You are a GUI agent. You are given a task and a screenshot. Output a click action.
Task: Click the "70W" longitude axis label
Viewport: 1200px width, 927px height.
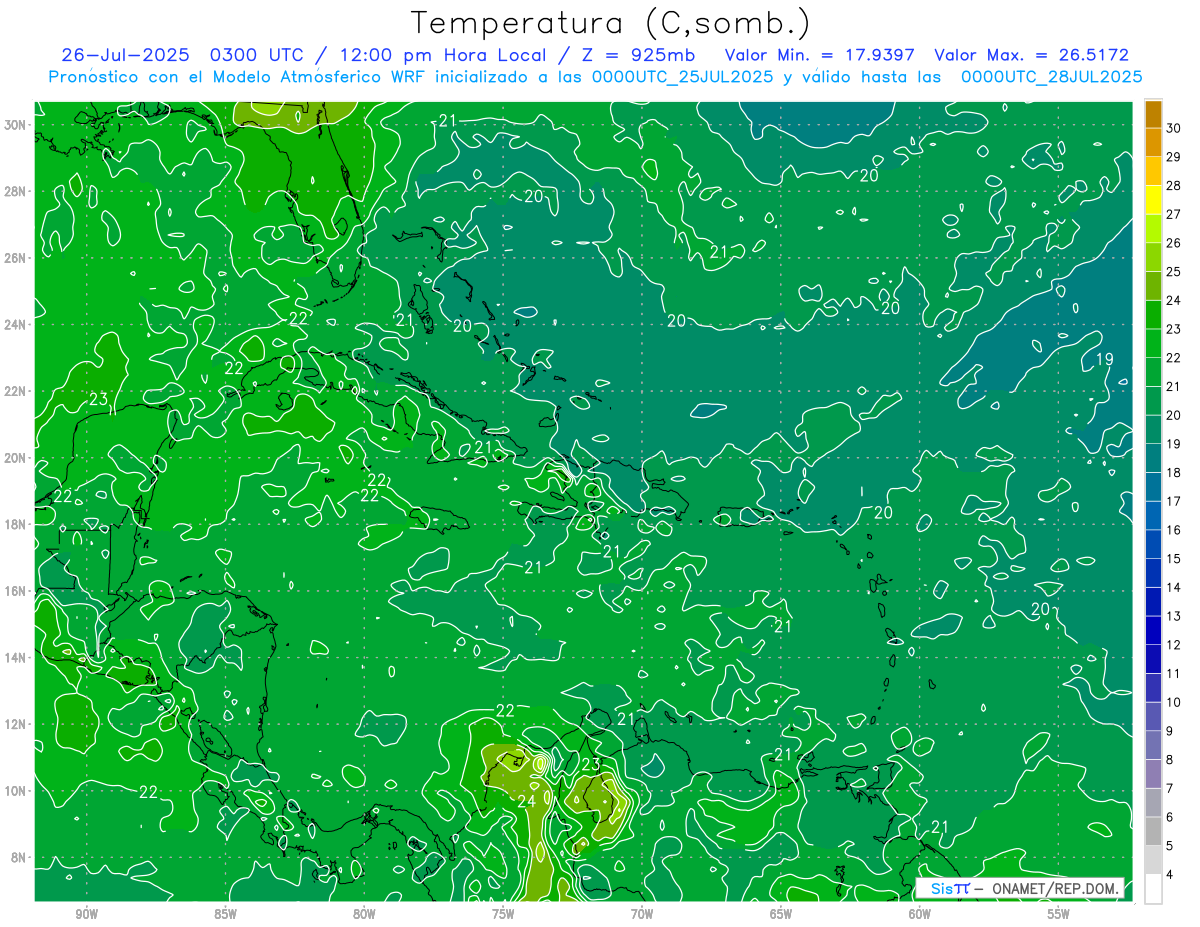tap(642, 914)
